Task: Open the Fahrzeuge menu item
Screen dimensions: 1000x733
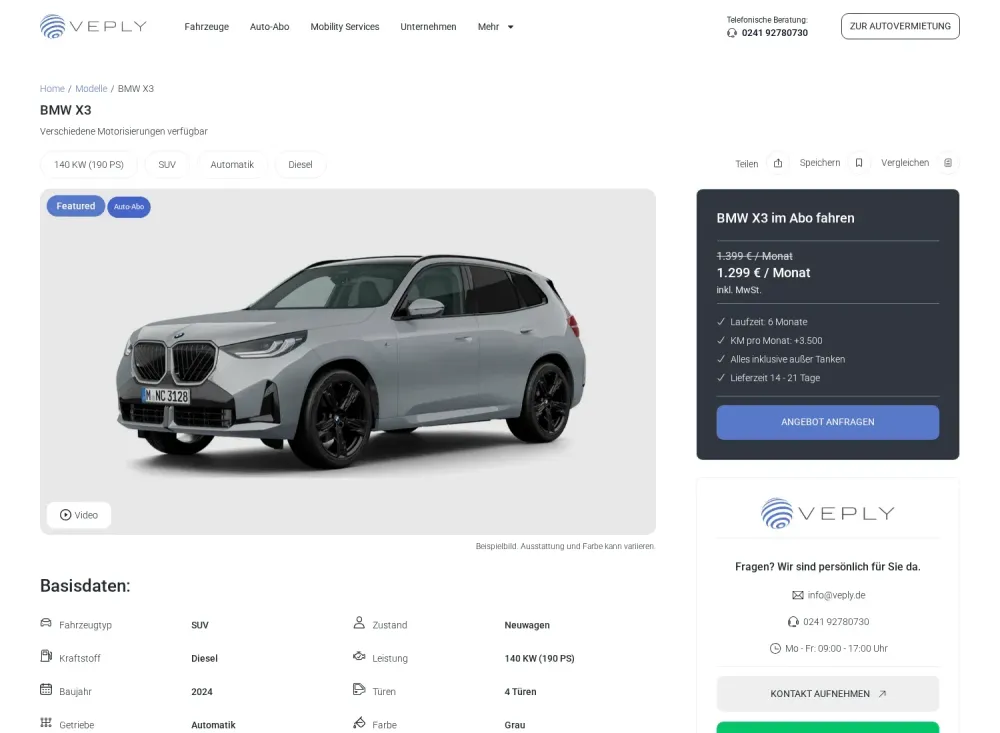Action: tap(207, 27)
